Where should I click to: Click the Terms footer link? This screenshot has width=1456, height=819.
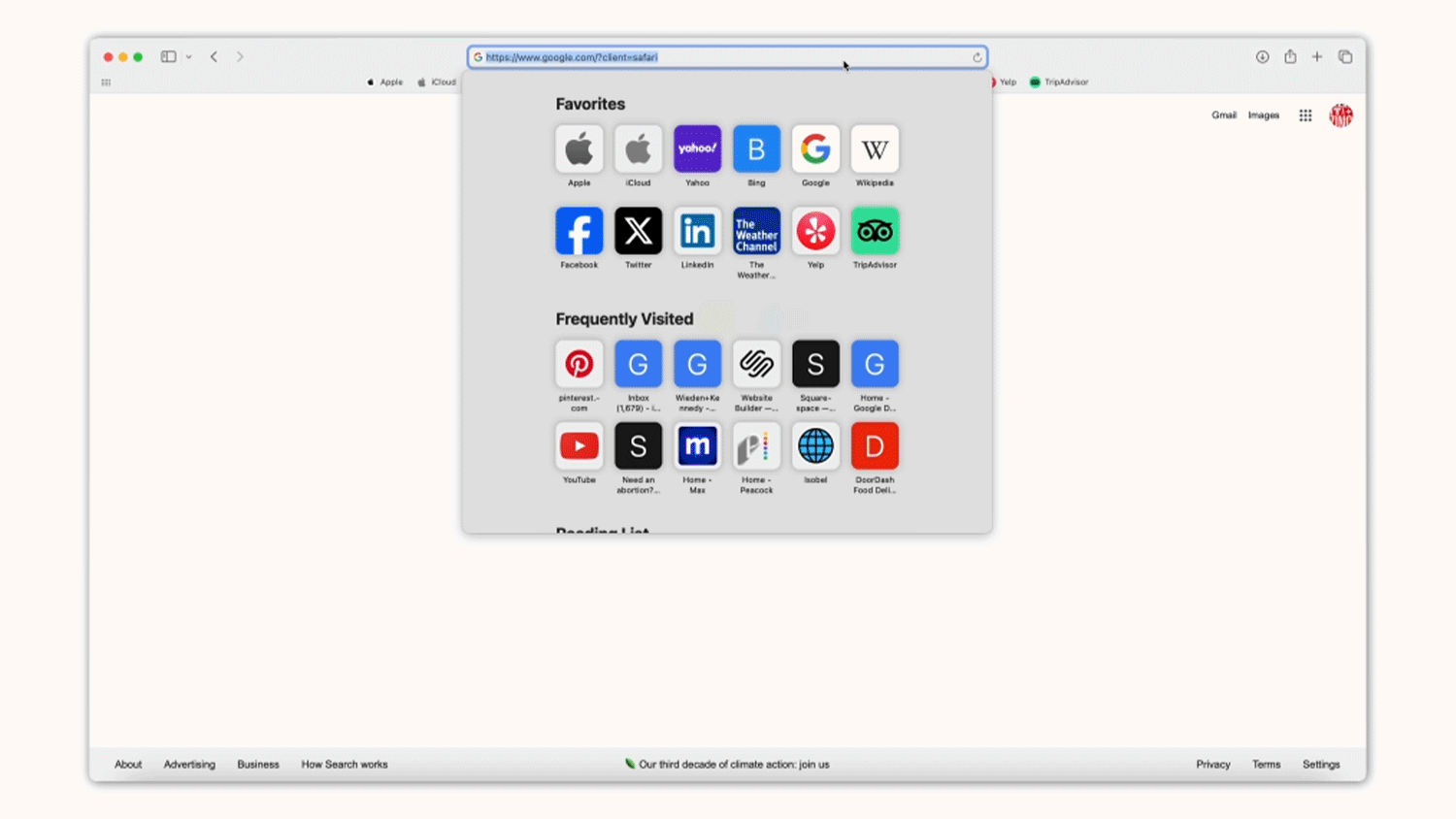tap(1267, 765)
